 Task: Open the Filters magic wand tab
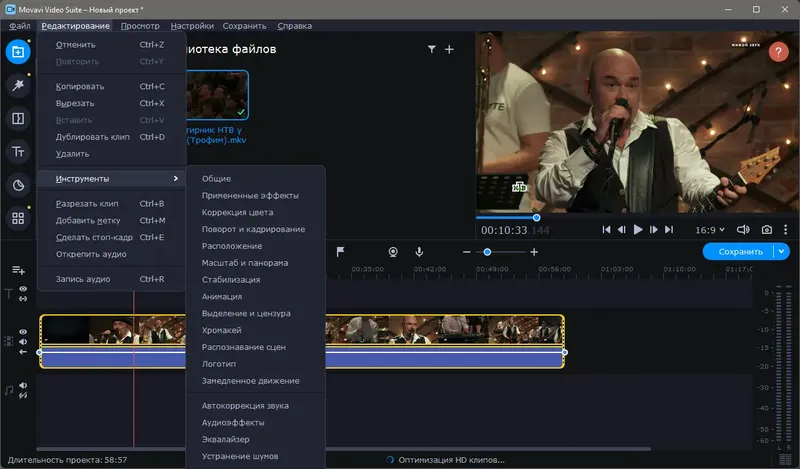(18, 85)
